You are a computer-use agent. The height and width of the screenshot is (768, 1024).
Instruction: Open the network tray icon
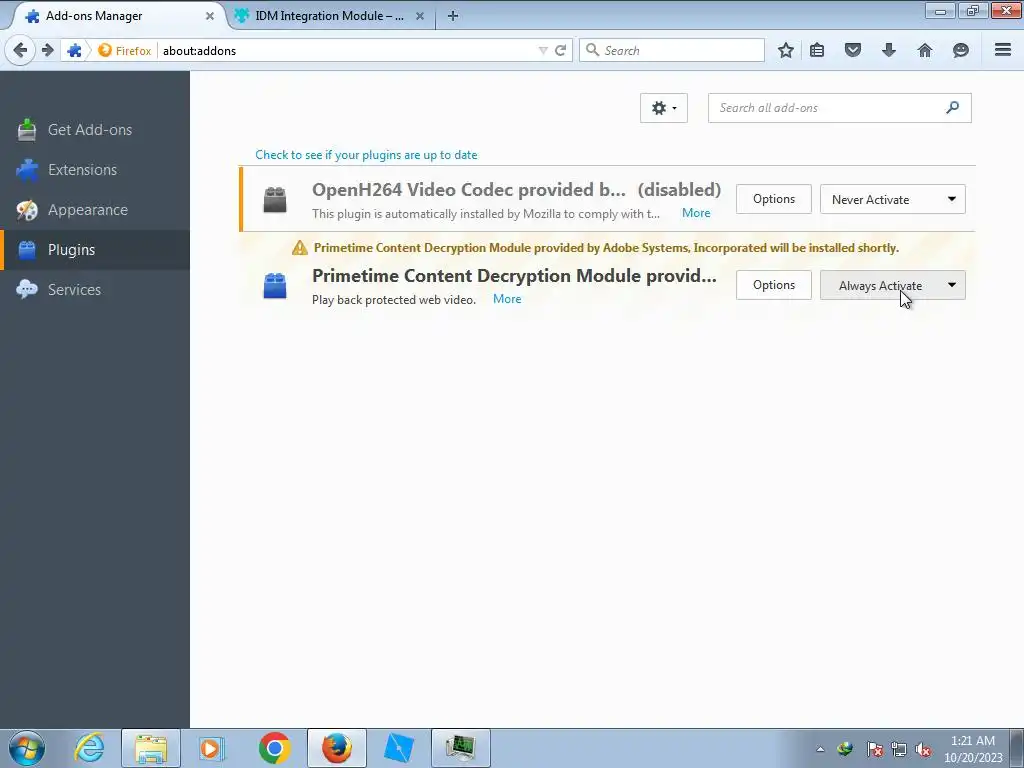(x=899, y=749)
